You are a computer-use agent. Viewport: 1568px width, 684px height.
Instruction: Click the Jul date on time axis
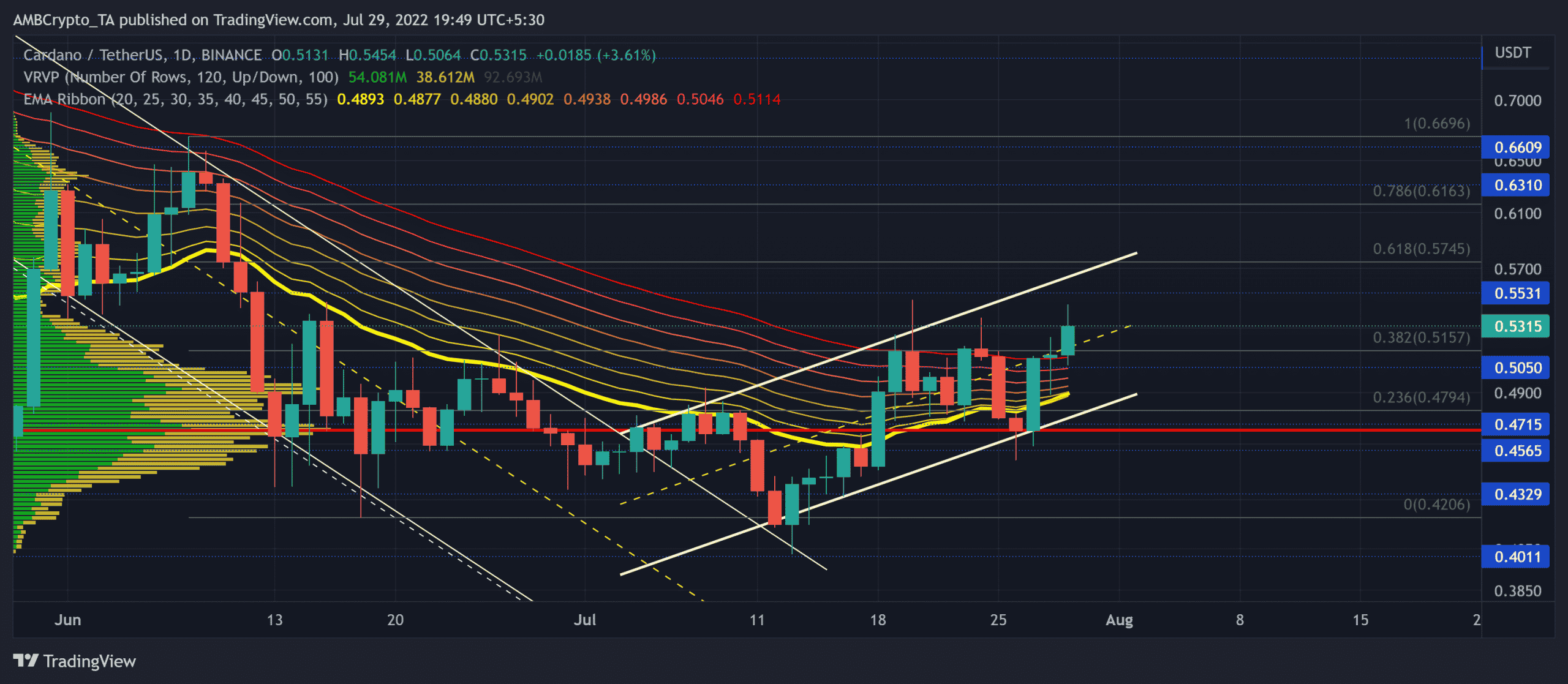[x=584, y=620]
